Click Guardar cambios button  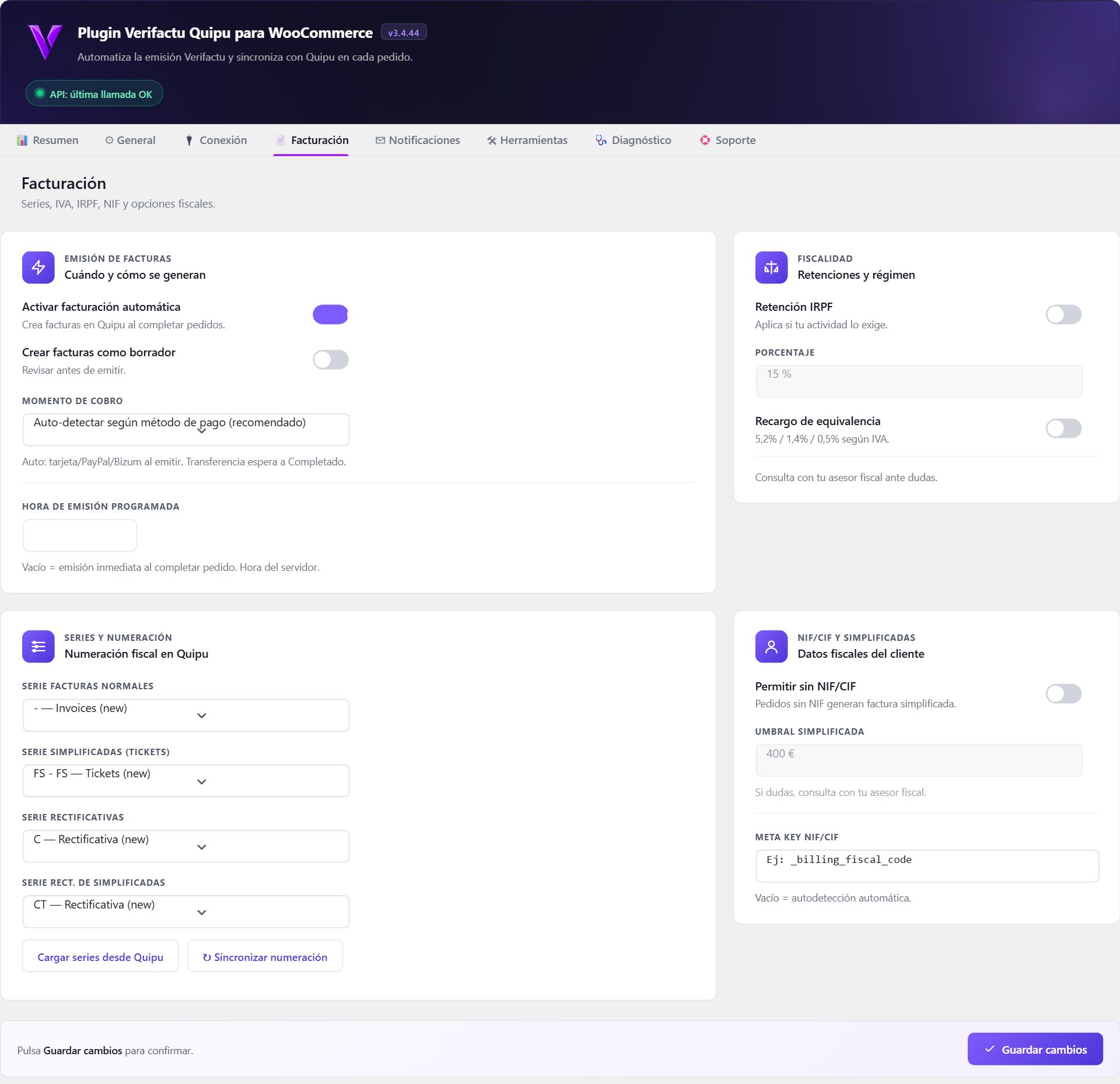pos(1035,1050)
